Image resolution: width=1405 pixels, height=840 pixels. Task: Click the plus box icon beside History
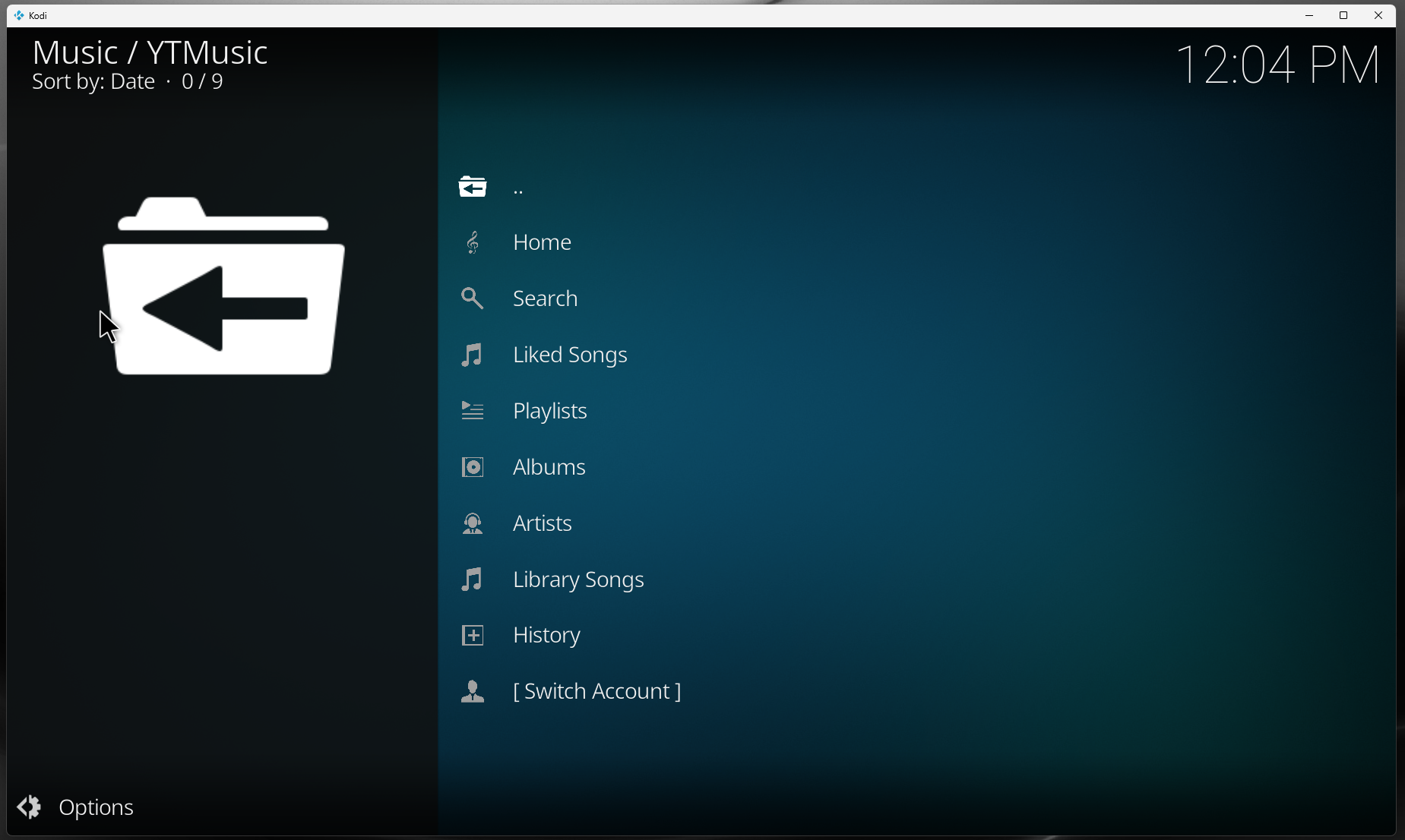(x=473, y=636)
